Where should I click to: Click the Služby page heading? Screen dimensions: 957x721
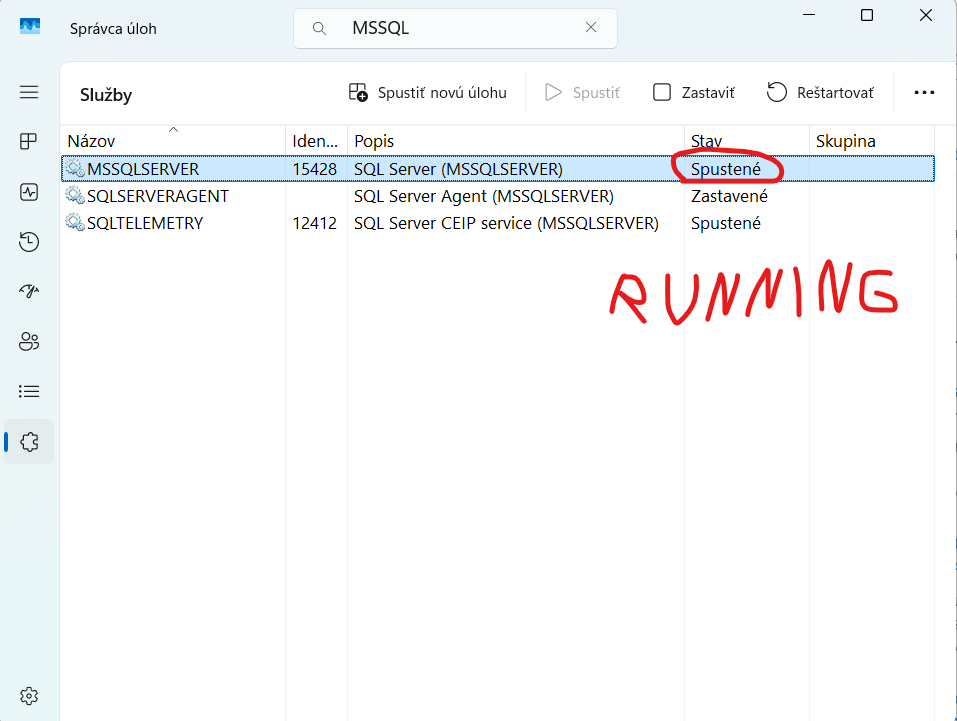point(106,95)
